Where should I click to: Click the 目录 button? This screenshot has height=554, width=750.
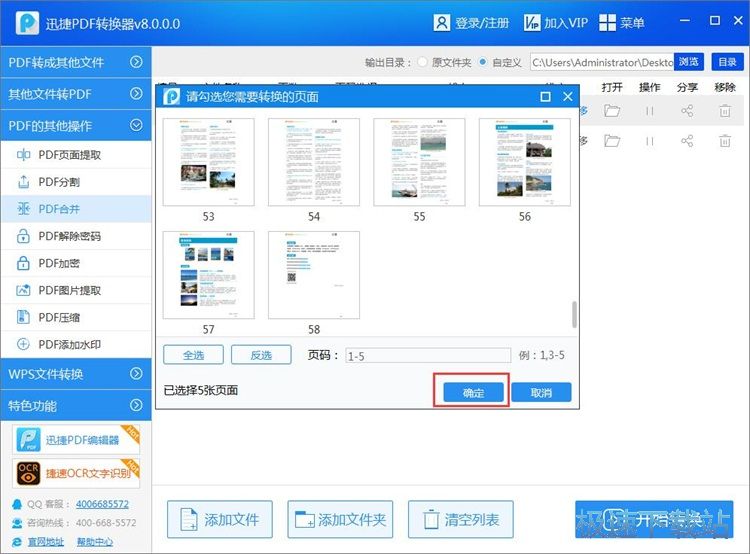(x=727, y=62)
